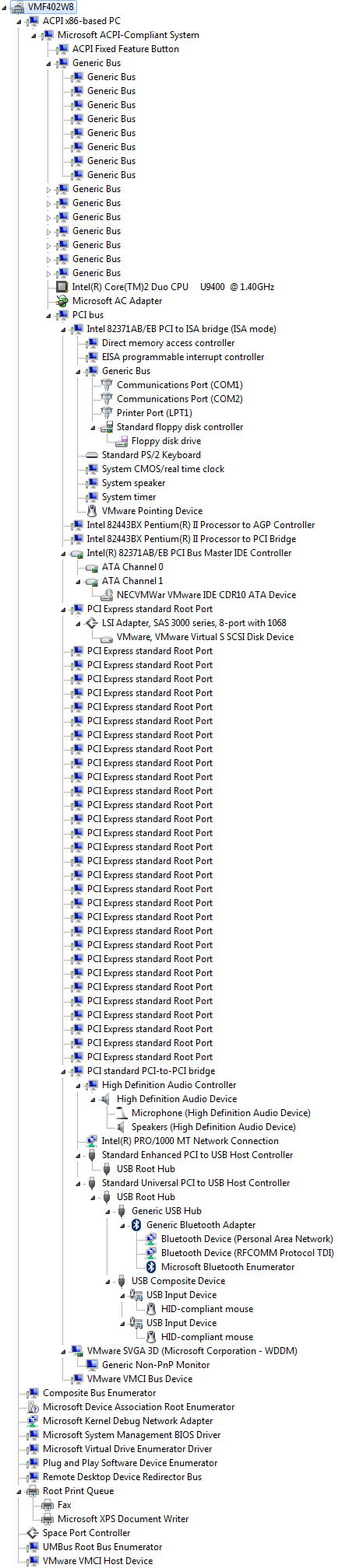This screenshot has height=1568, width=338.
Task: Click the Floppy disk drive icon
Action: (121, 441)
